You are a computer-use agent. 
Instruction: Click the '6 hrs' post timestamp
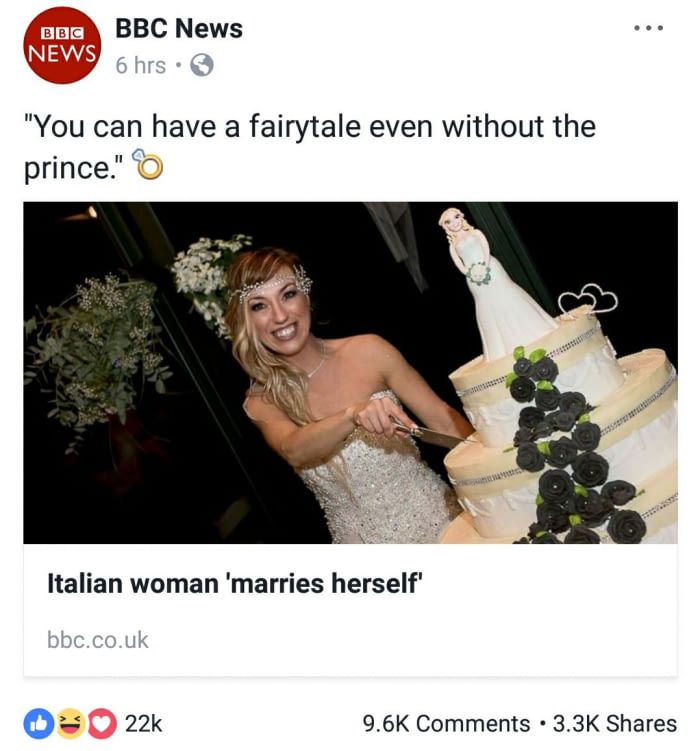click(140, 65)
